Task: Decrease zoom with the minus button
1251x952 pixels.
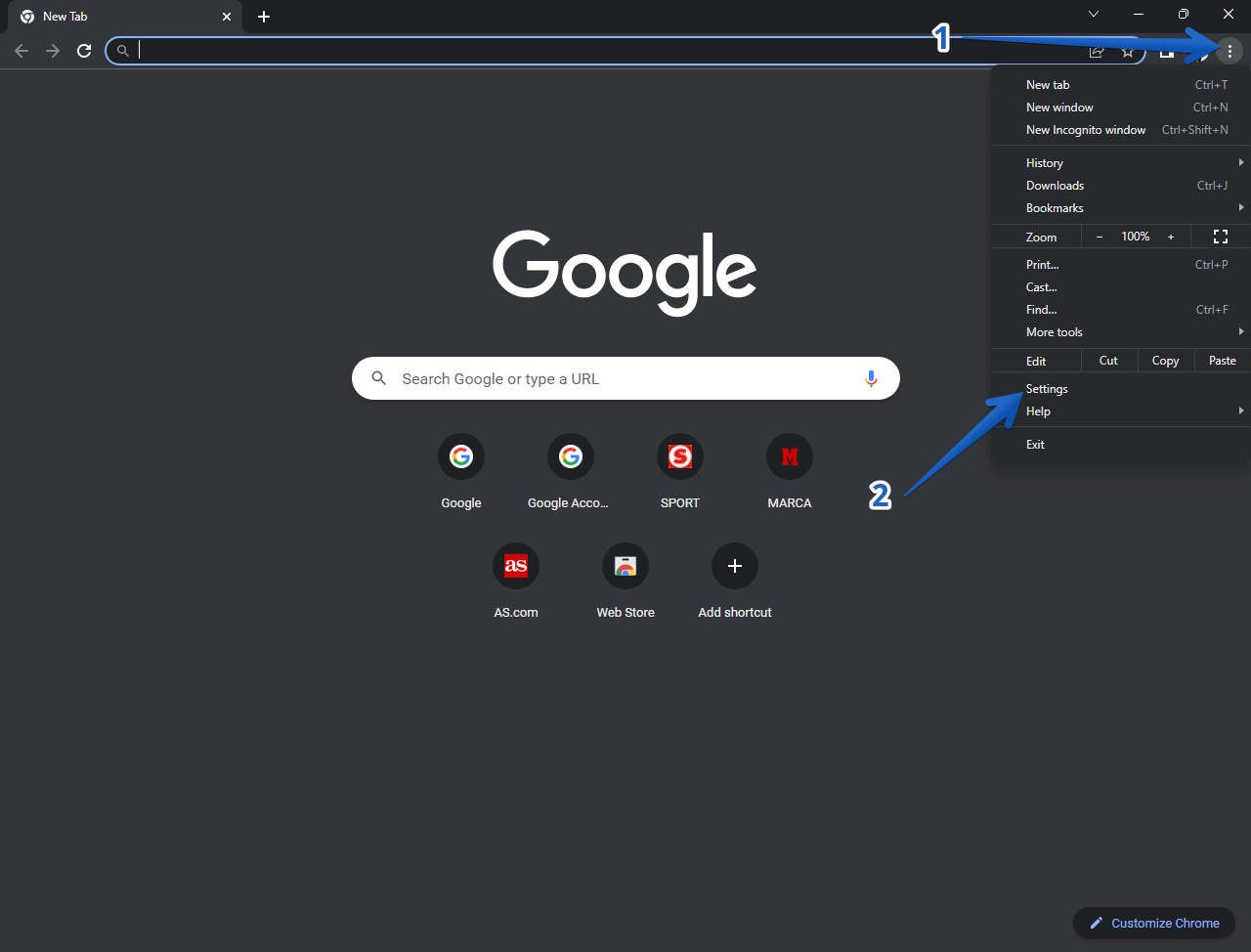Action: click(1100, 237)
